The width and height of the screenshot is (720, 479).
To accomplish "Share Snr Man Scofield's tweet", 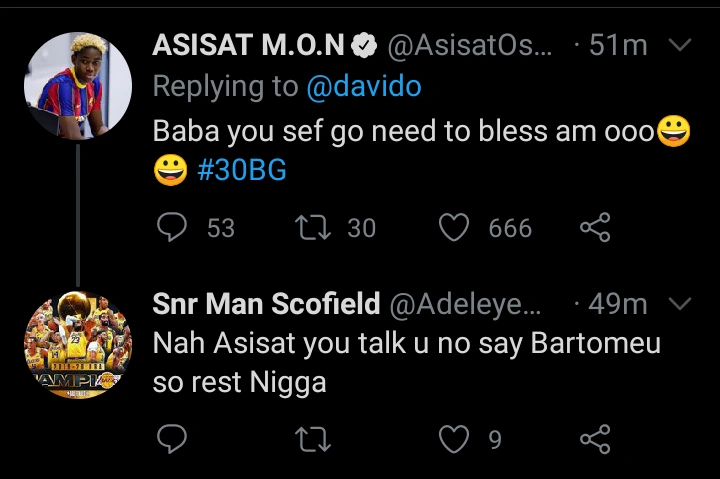I will (x=595, y=438).
